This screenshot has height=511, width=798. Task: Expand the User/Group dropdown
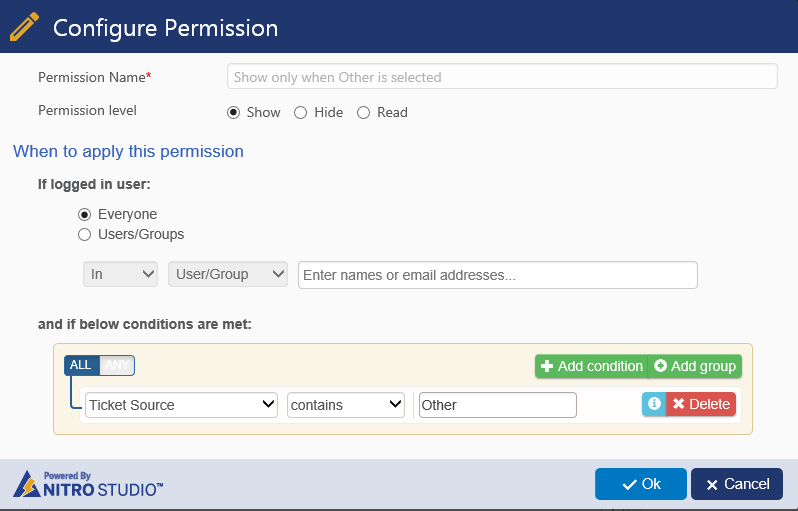tap(227, 274)
